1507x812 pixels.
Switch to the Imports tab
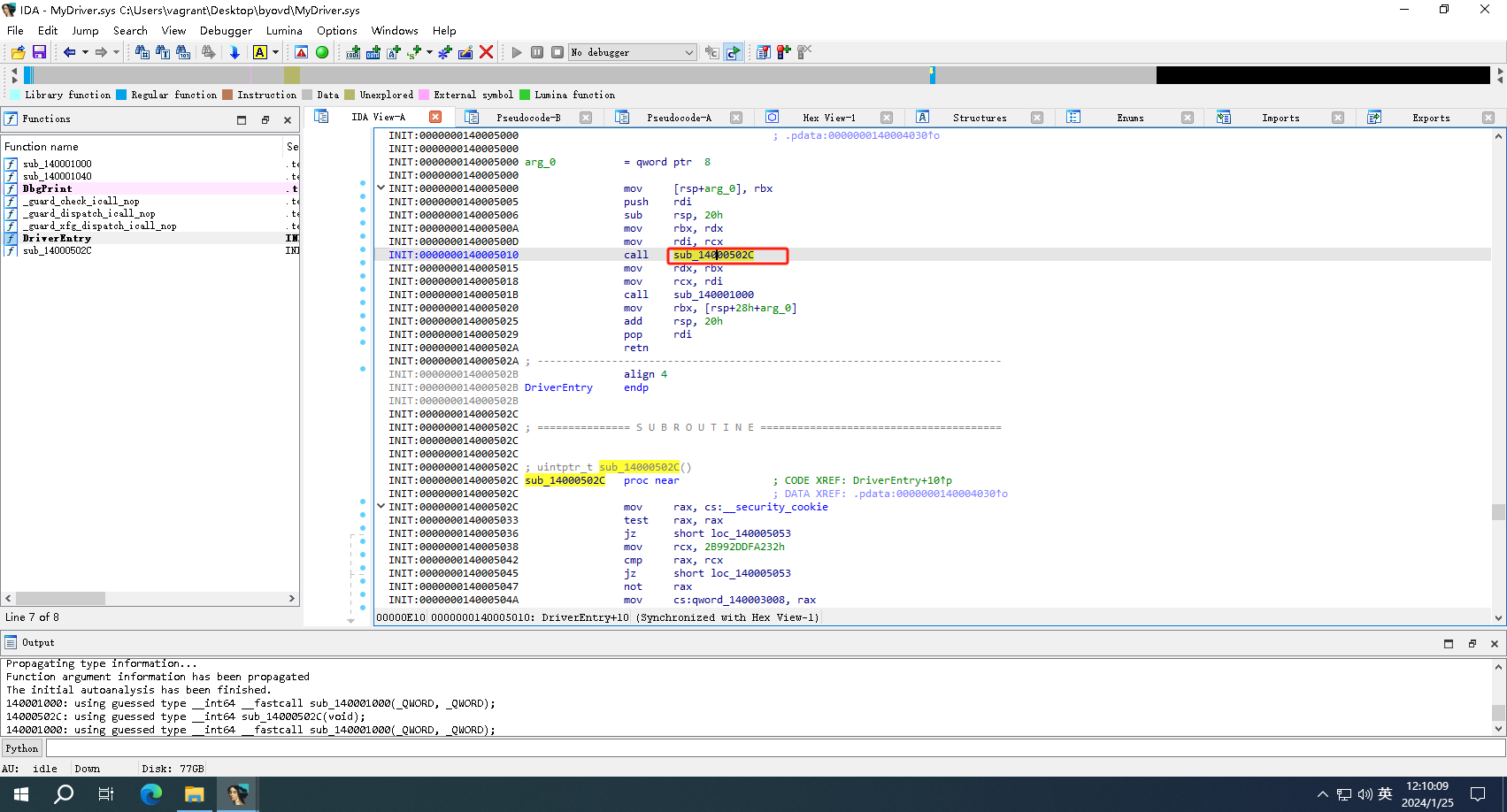1280,118
